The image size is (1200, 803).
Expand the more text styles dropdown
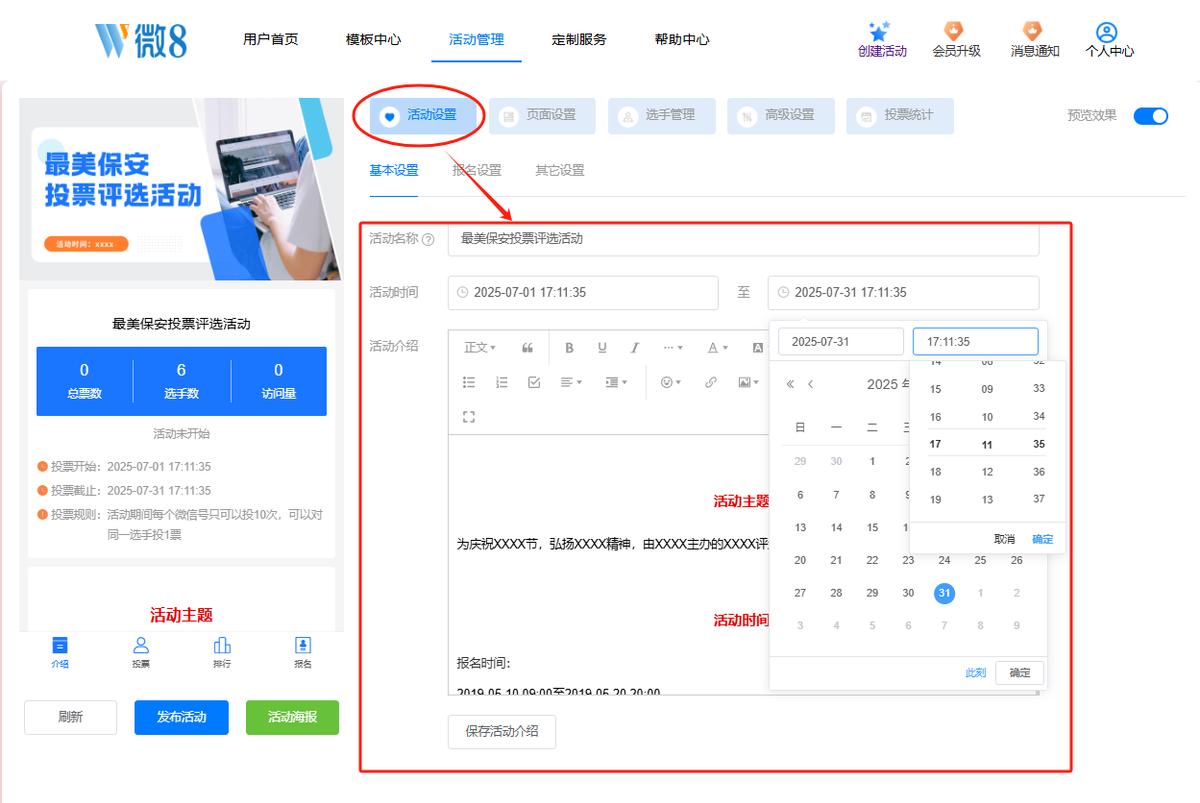pos(673,348)
